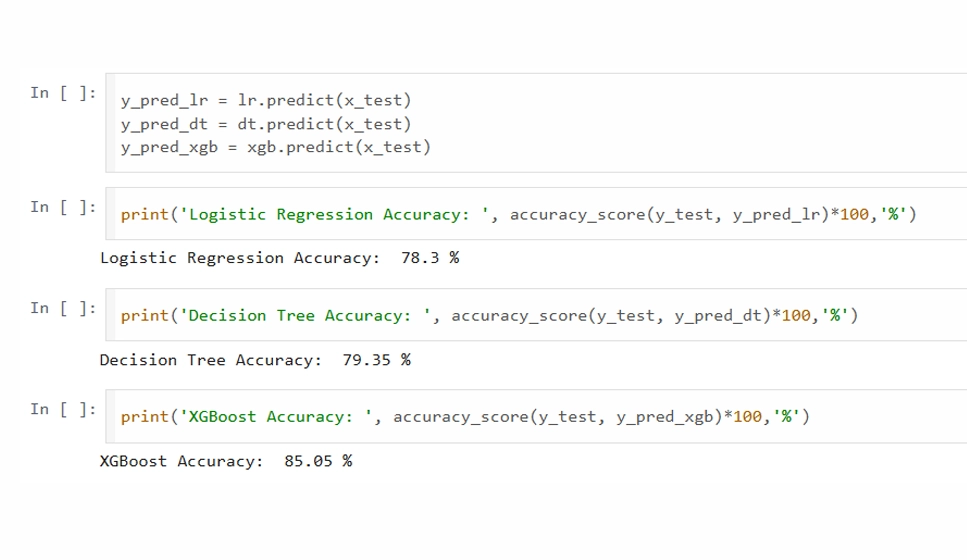Click the y_pred_xgb assignment code line

pos(276,147)
